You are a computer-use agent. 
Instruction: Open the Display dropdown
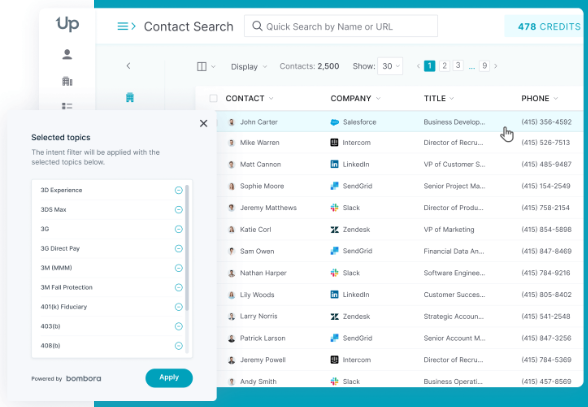(x=249, y=67)
